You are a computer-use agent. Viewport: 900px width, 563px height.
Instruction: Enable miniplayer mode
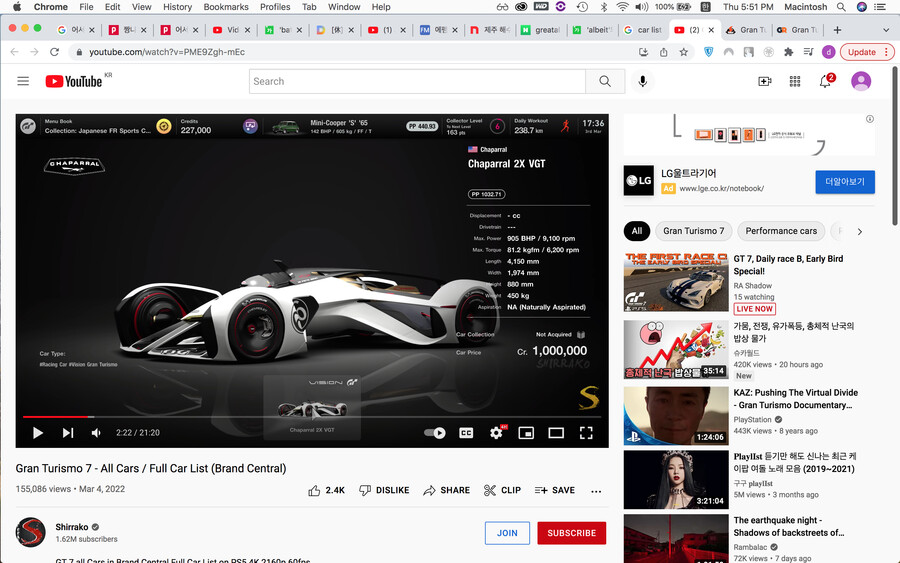click(x=526, y=433)
